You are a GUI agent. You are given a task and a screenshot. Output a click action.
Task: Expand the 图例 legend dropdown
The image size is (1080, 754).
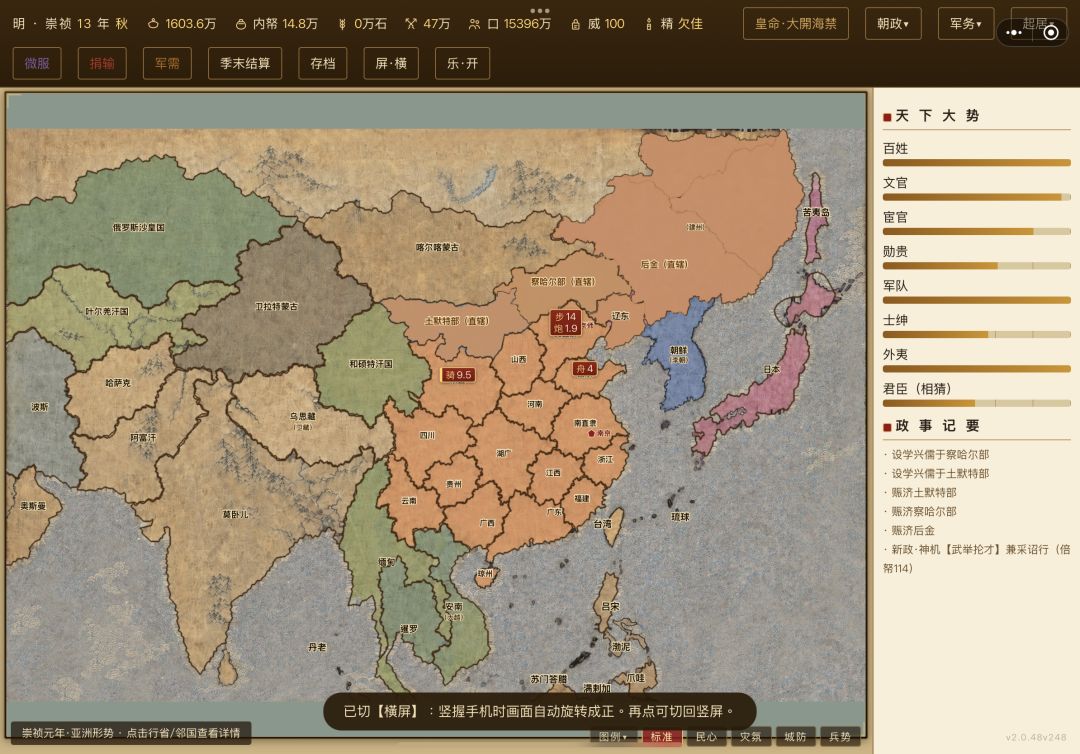point(613,737)
